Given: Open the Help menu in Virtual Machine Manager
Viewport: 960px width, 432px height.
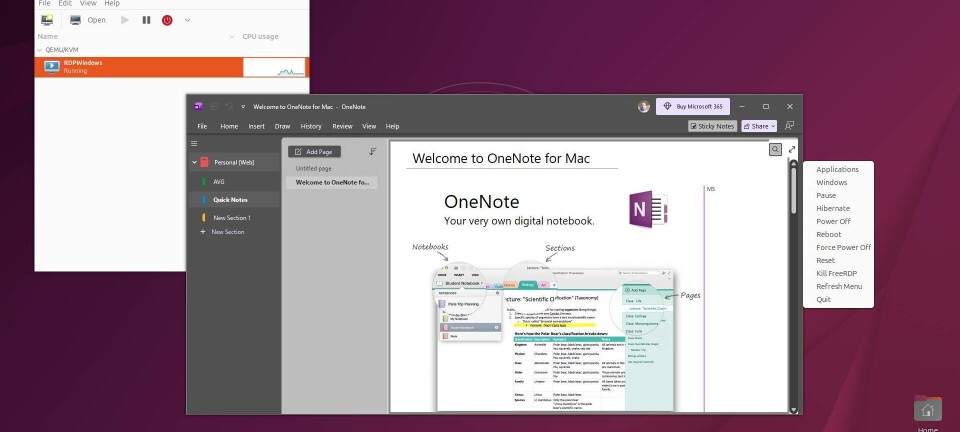Looking at the screenshot, I should pyautogui.click(x=112, y=3).
